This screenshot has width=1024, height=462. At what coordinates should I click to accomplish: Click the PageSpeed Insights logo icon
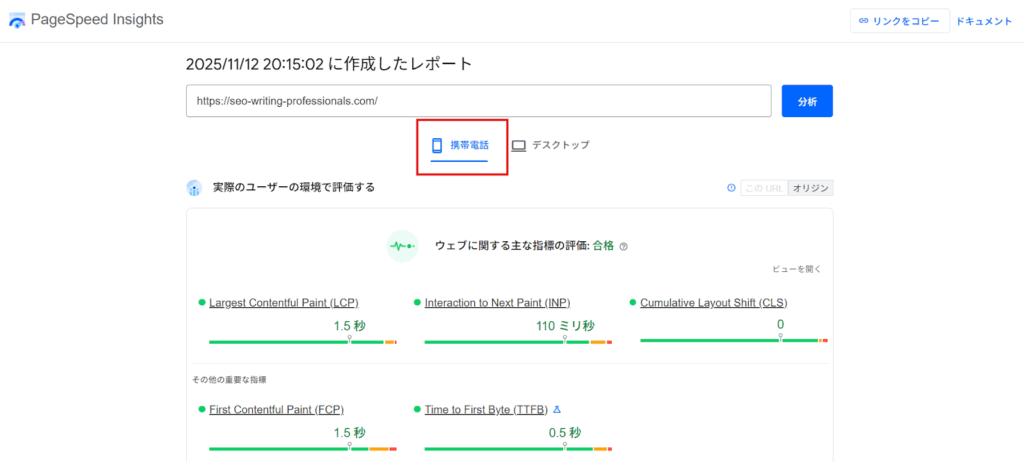(17, 20)
